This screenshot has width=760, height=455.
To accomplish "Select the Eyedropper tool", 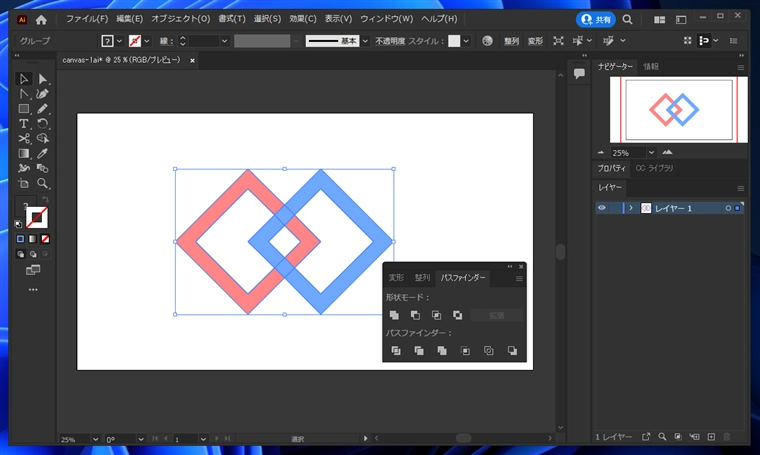I will tap(42, 154).
